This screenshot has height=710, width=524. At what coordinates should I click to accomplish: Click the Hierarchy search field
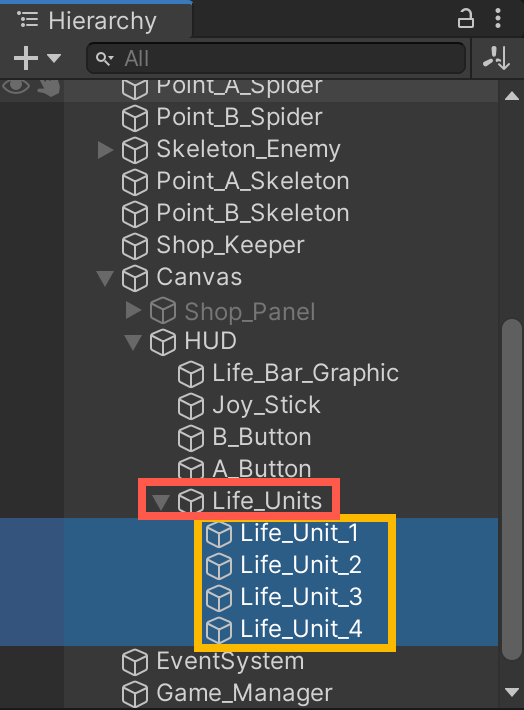[x=276, y=58]
